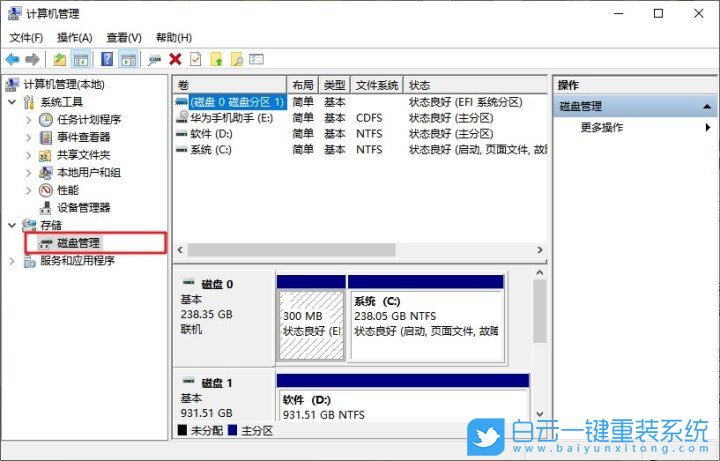Screen dimensions: 720x461
Task: Collapse the 磁盘管理 actions section arrow
Action: pos(707,107)
